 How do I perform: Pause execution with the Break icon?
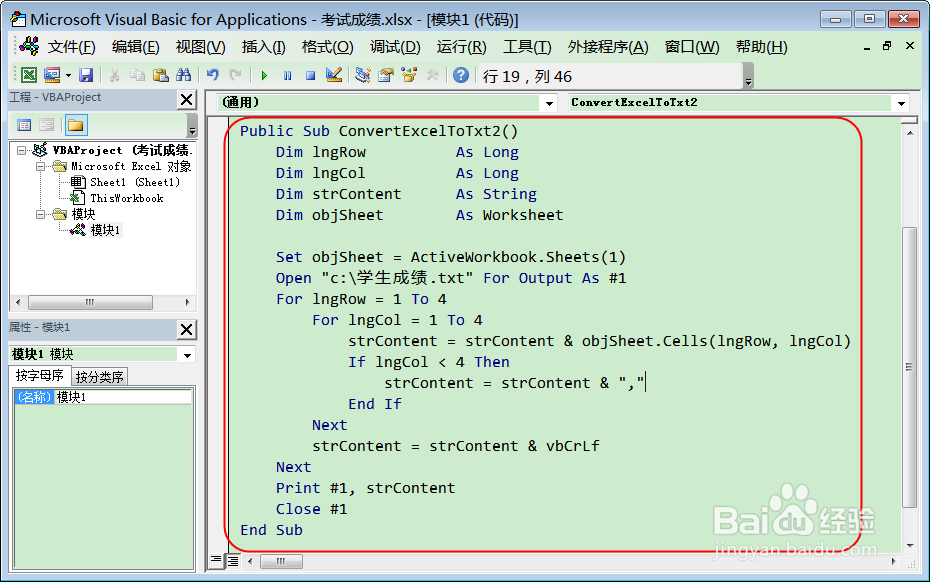pos(288,74)
